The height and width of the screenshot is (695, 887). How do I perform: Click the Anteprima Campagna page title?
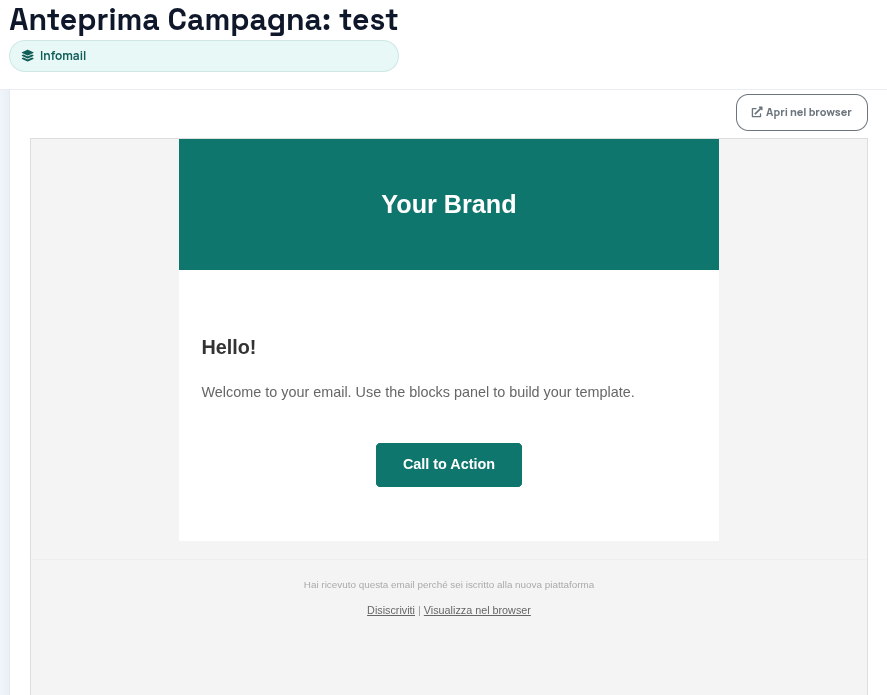pyautogui.click(x=170, y=19)
